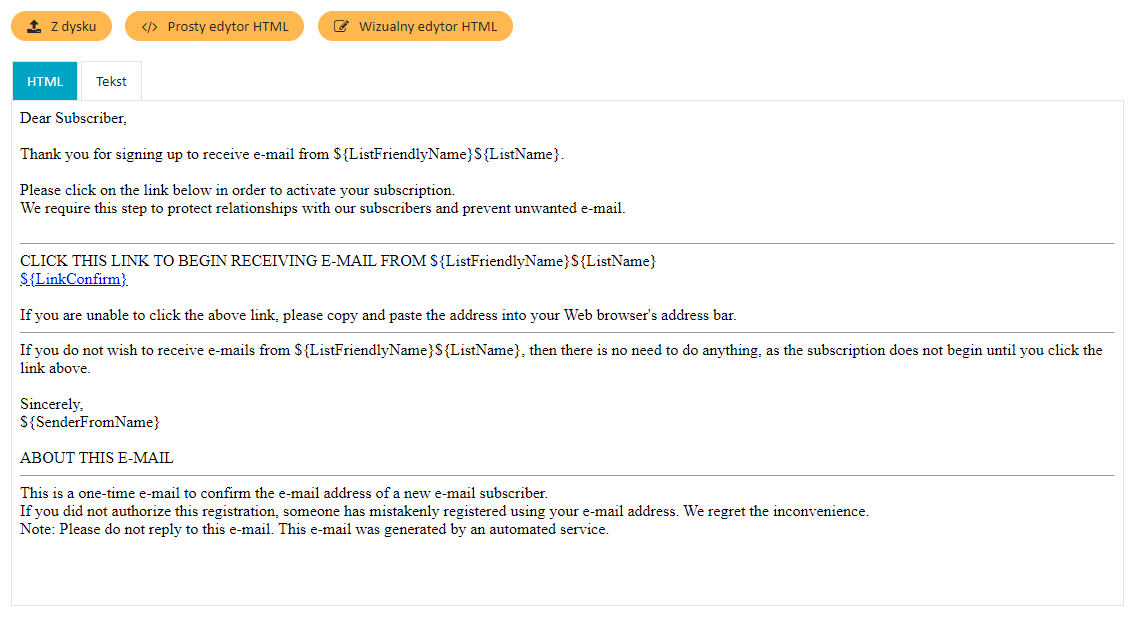Screen dimensions: 1133x618
Task: Select the ${SenderFromName} placeholder text
Action: coord(90,422)
